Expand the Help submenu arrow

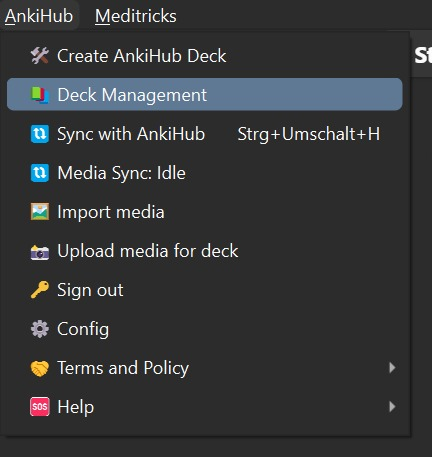click(x=392, y=407)
